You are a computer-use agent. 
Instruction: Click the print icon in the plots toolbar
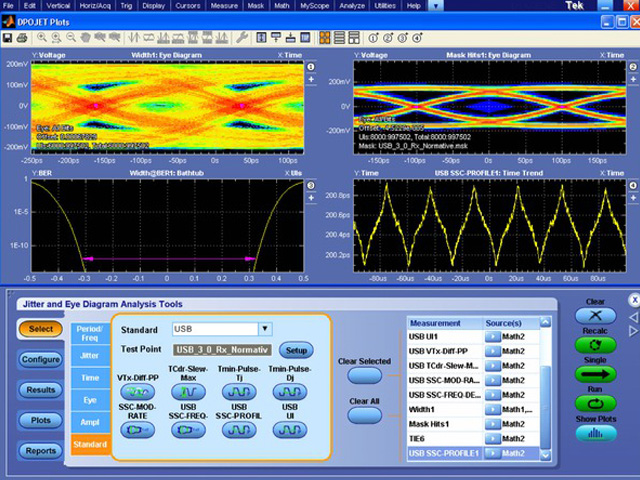(22, 38)
